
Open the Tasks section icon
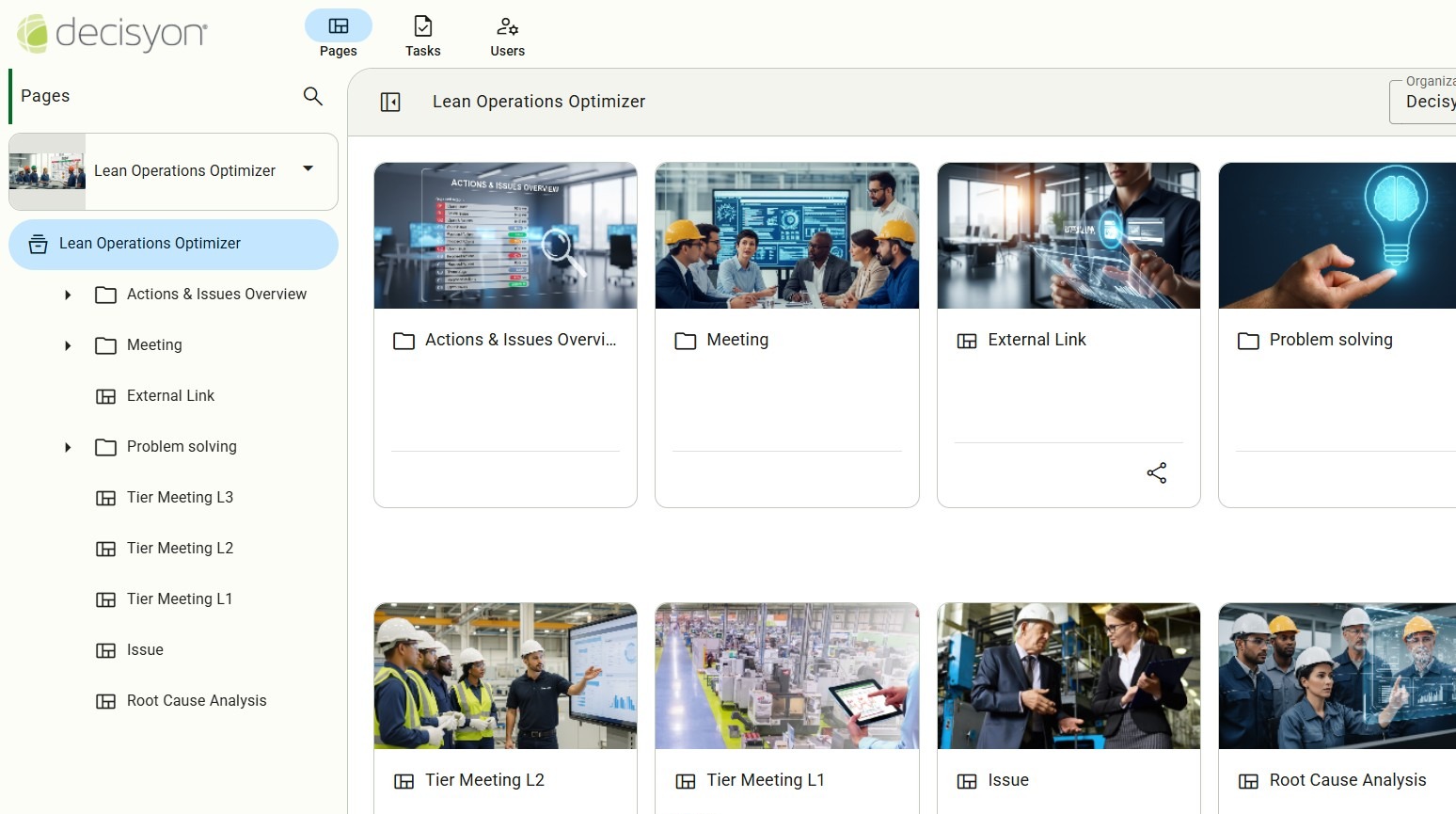(x=422, y=27)
